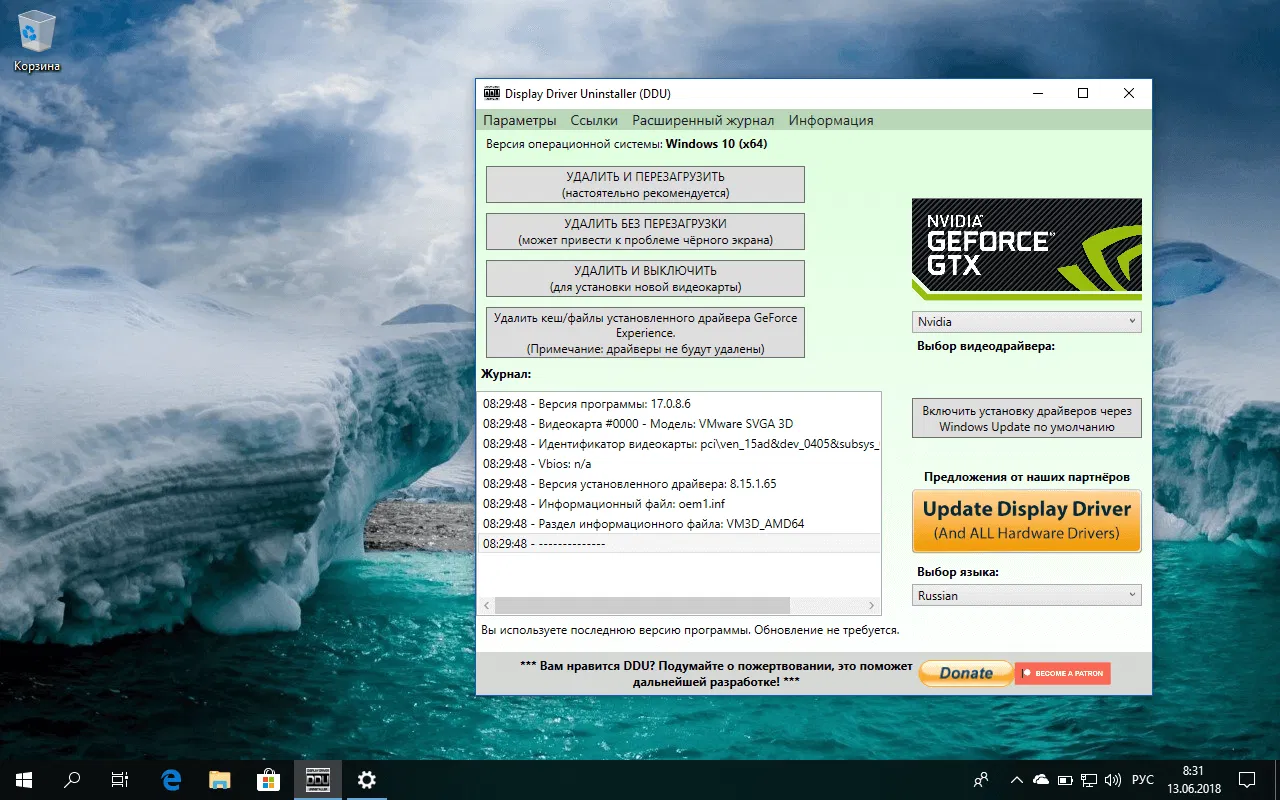Click УДАЛИТЬ И ПЕРЕЗАГРУЗИТЬ button
Viewport: 1280px width, 800px height.
tap(645, 184)
